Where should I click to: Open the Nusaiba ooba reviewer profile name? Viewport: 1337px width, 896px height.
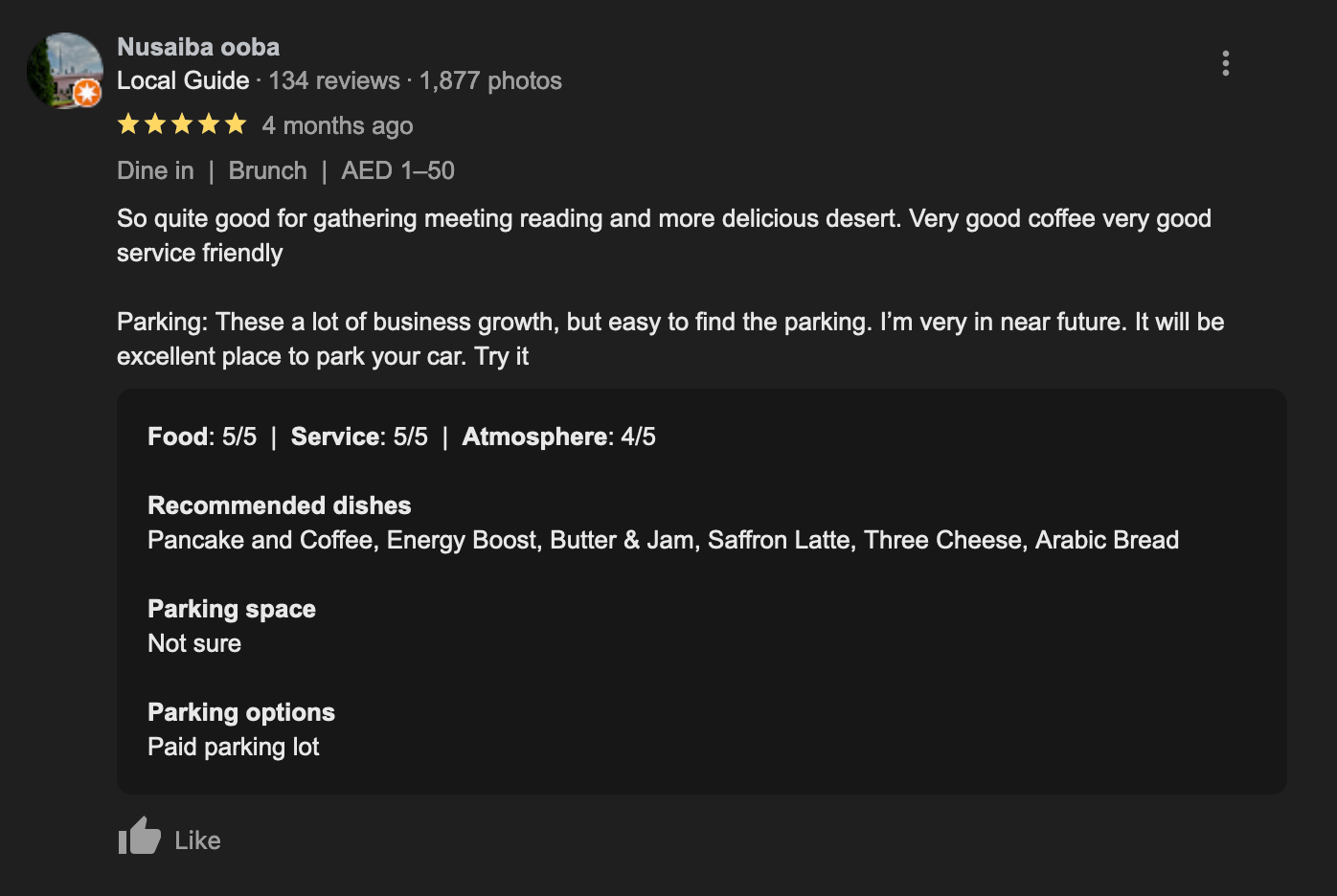[198, 47]
